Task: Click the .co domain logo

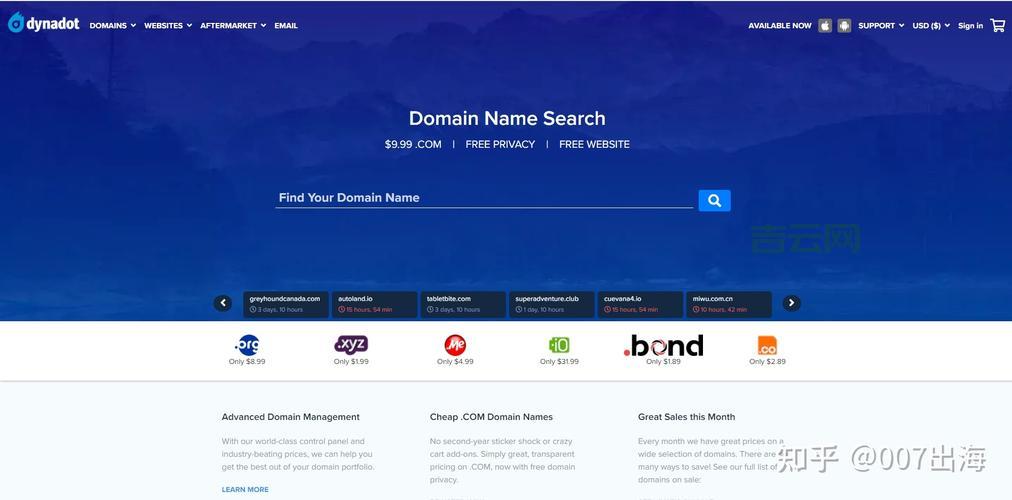Action: pyautogui.click(x=767, y=346)
